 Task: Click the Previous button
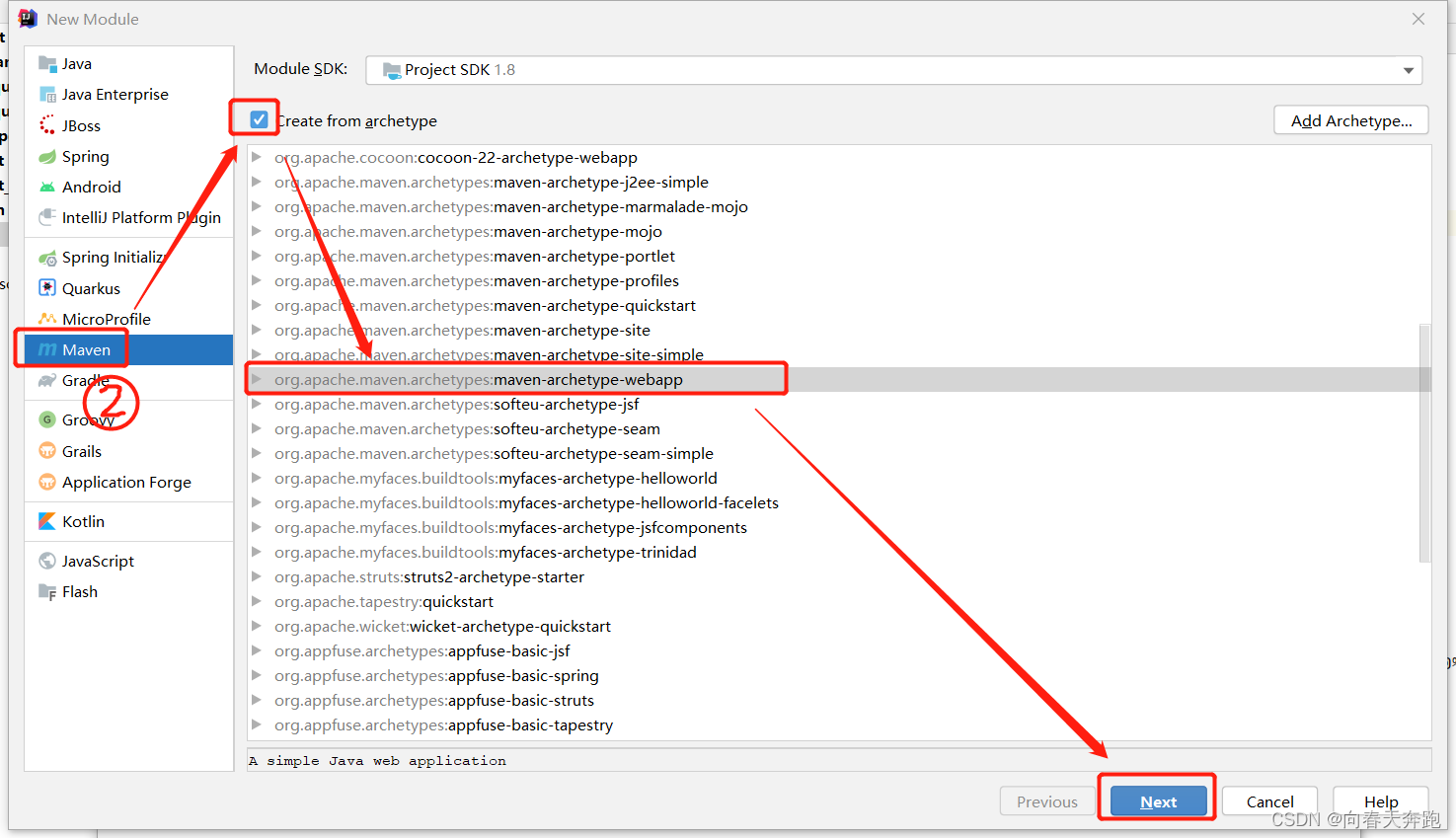(x=1047, y=801)
